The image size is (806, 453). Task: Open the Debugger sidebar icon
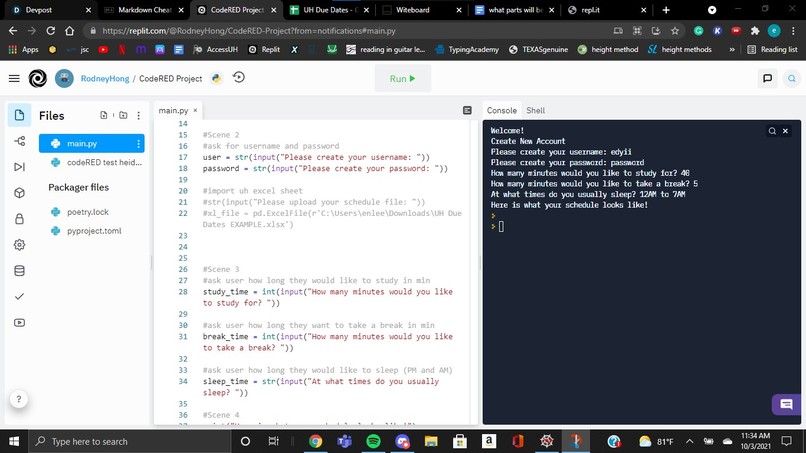[20, 167]
